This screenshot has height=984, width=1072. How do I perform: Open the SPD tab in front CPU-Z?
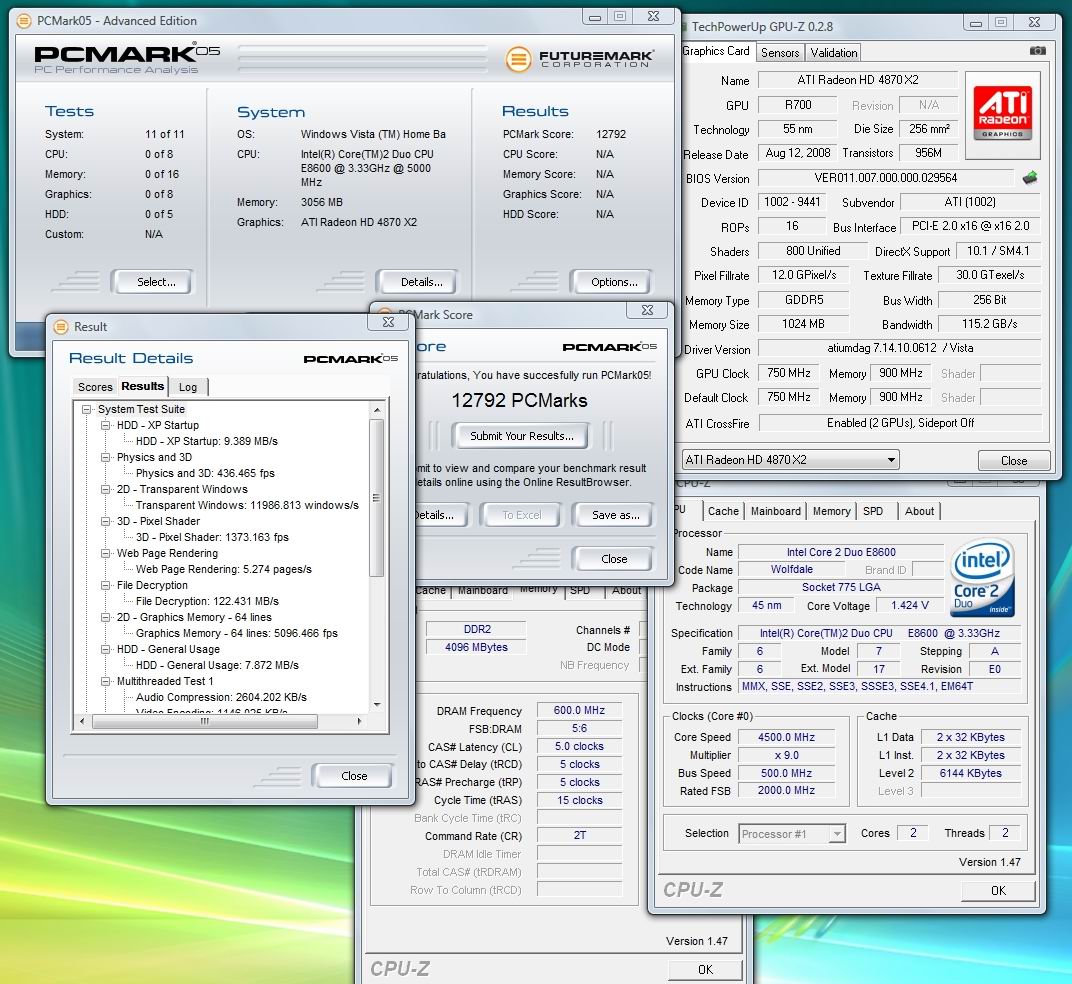click(x=873, y=511)
